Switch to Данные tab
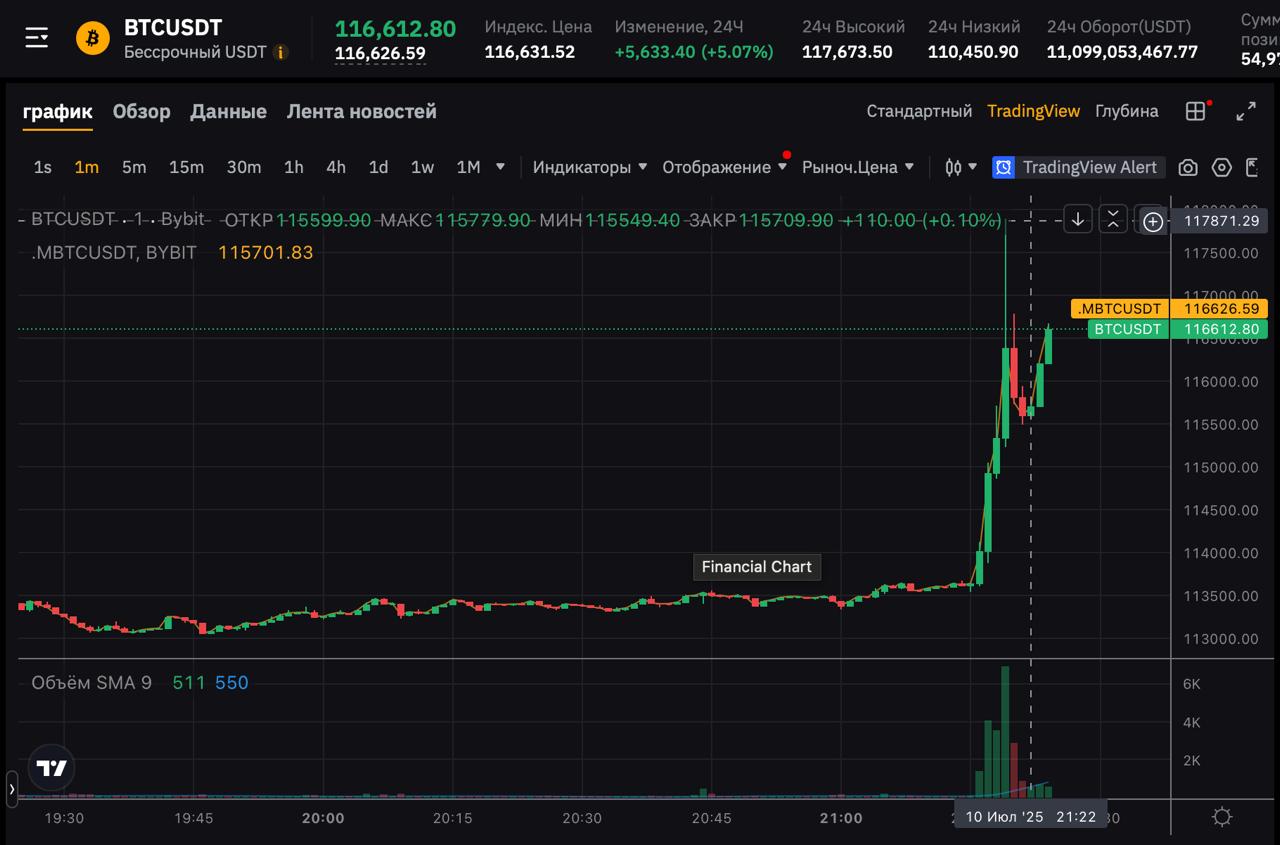 coord(228,111)
